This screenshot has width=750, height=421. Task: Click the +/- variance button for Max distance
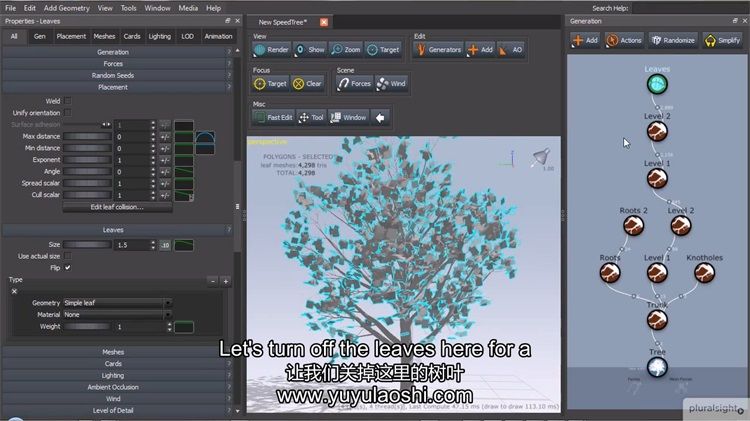165,137
